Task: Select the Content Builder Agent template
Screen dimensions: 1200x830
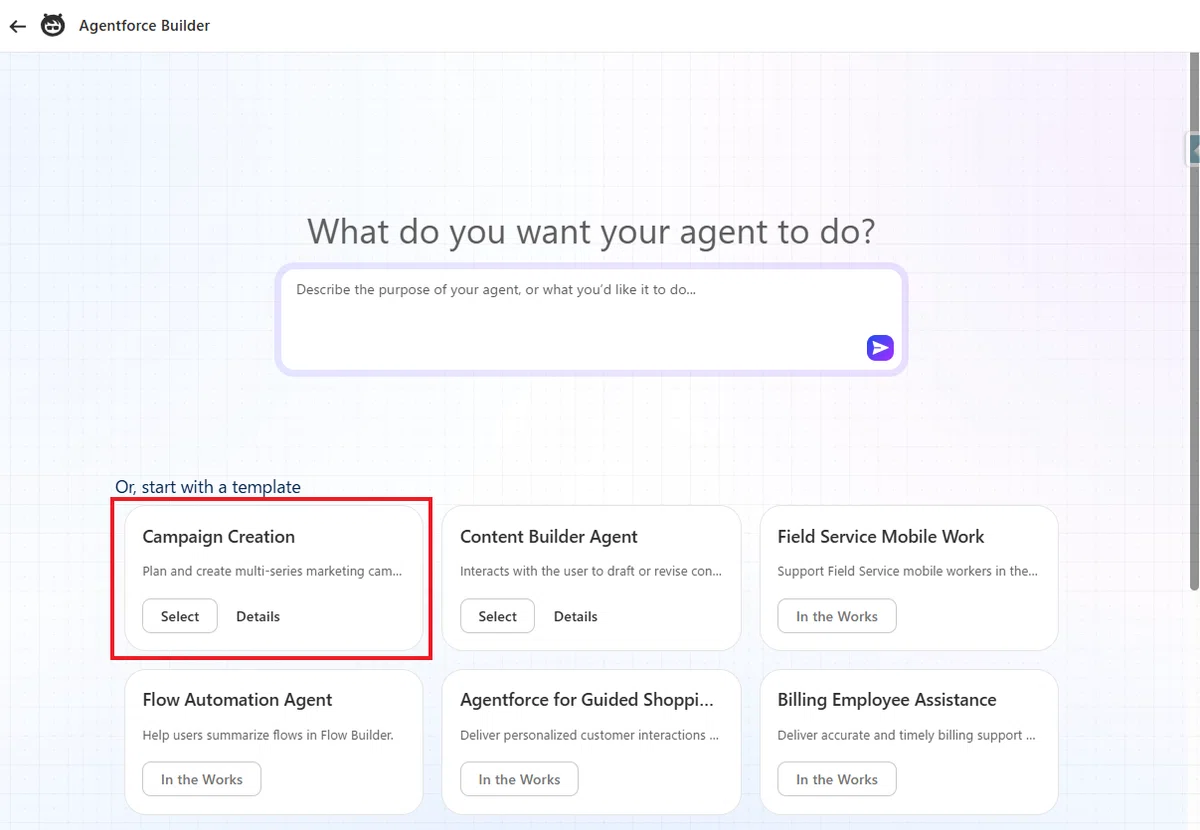Action: (x=497, y=616)
